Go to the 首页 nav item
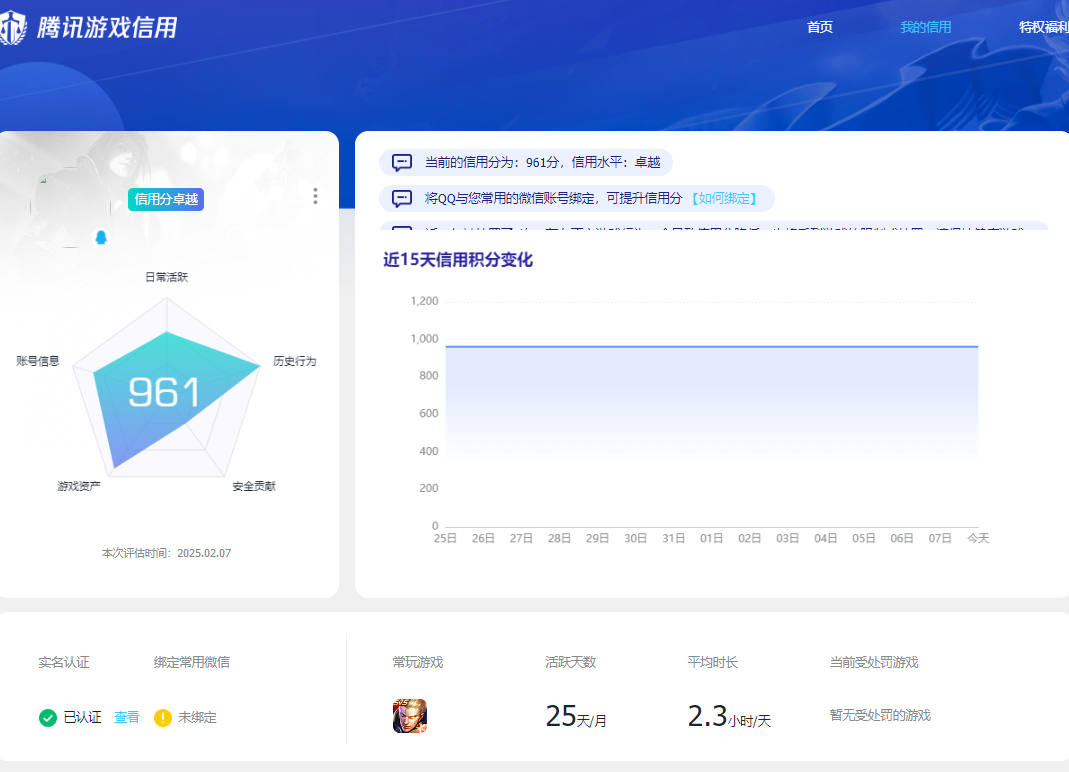This screenshot has width=1069, height=772. 819,27
